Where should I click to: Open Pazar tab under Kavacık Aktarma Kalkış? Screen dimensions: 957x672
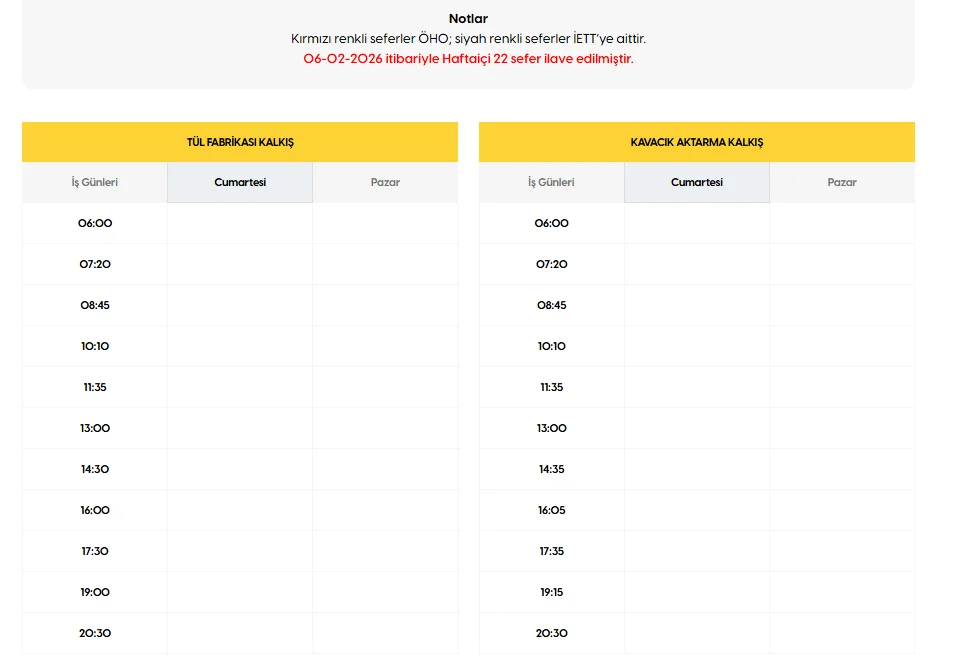(x=842, y=183)
